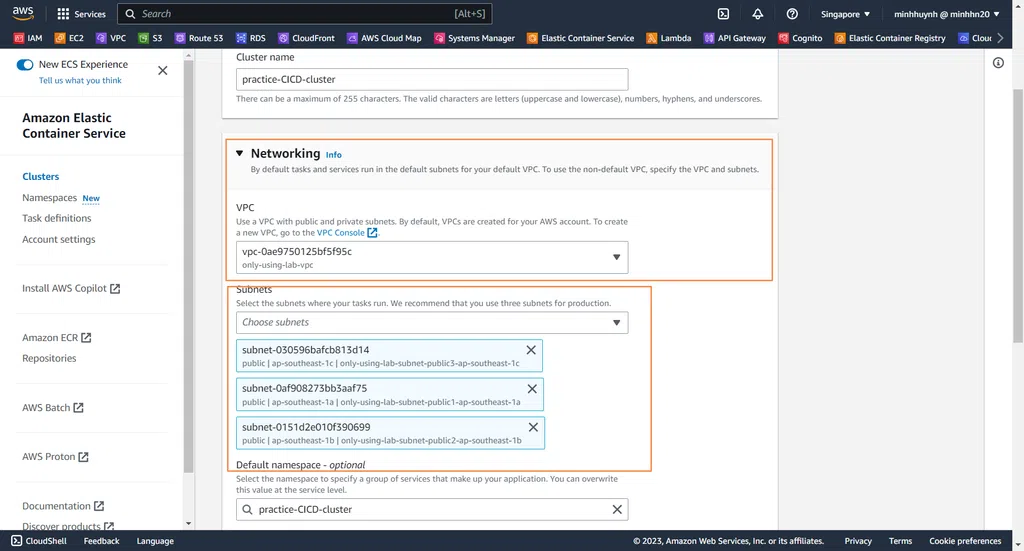Open Documentation external link
1024x551 pixels.
pyautogui.click(x=63, y=506)
